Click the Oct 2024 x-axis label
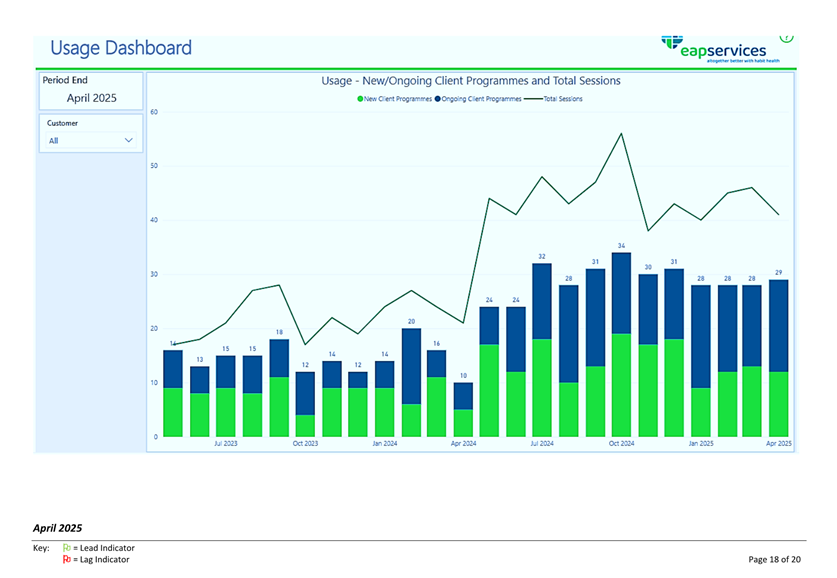The image size is (837, 578). 621,443
